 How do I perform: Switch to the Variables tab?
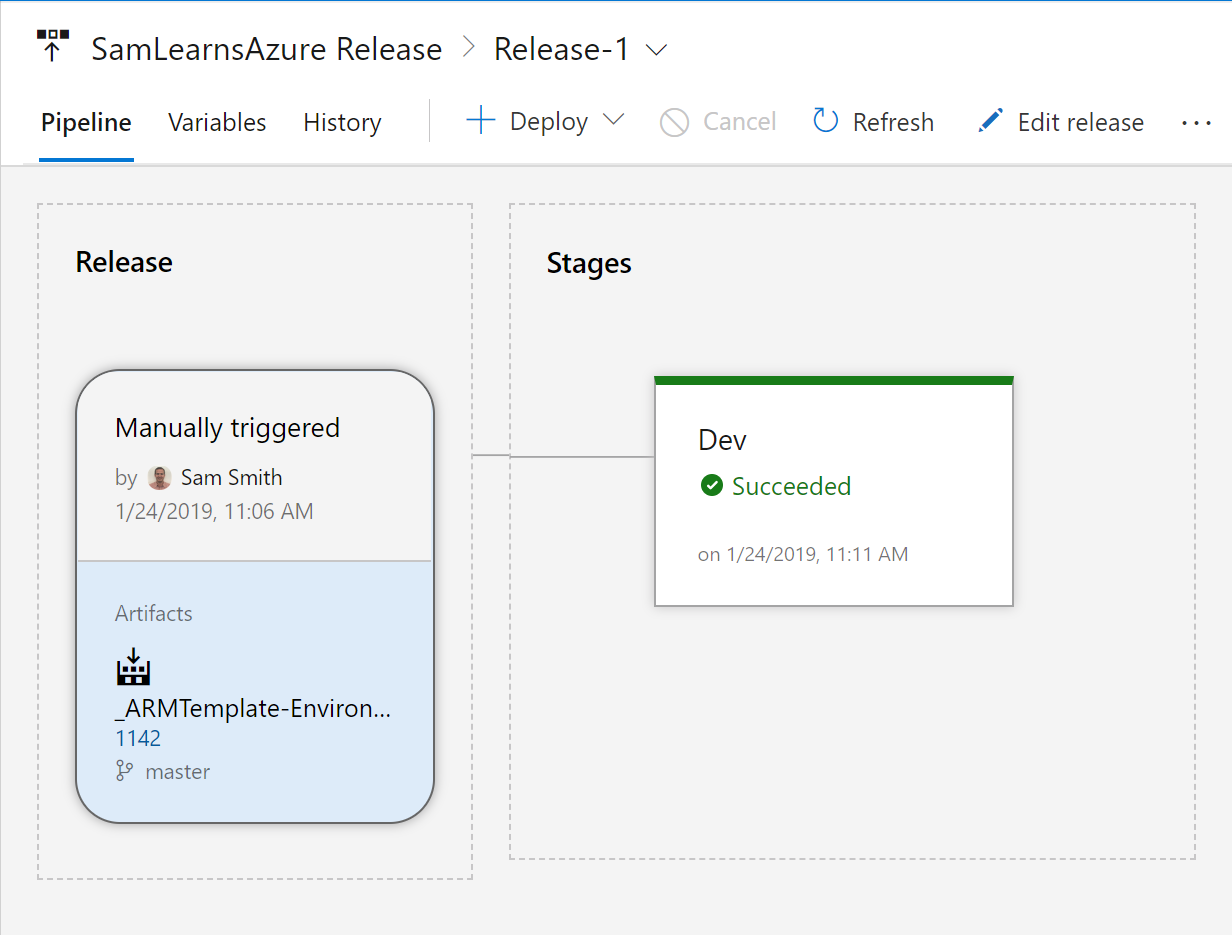(x=217, y=123)
